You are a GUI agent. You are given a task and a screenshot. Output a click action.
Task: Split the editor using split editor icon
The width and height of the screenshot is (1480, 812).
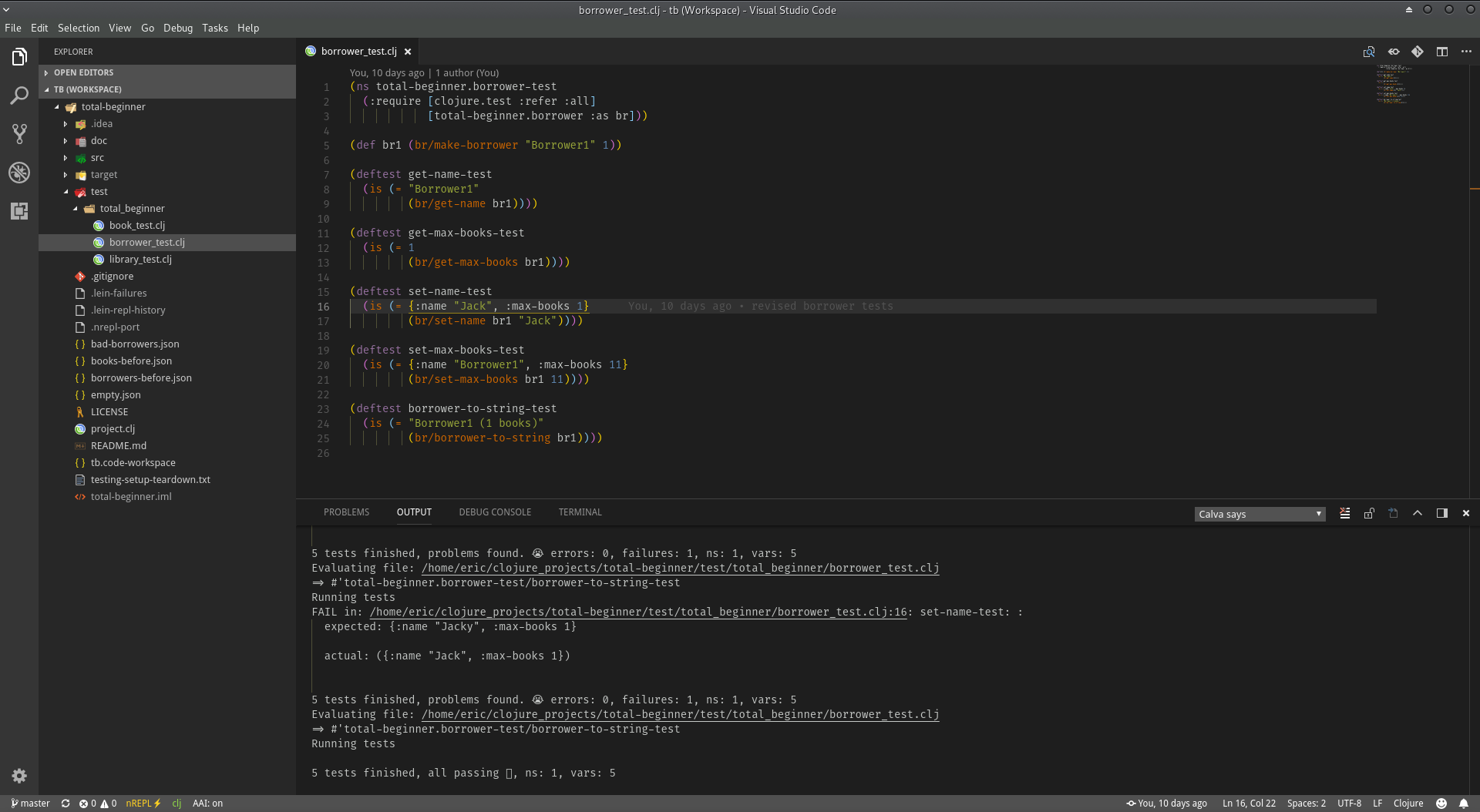click(x=1442, y=51)
